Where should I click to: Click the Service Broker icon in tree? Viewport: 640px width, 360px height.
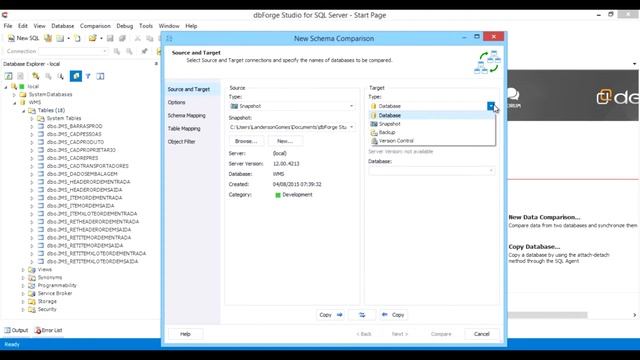click(x=32, y=293)
